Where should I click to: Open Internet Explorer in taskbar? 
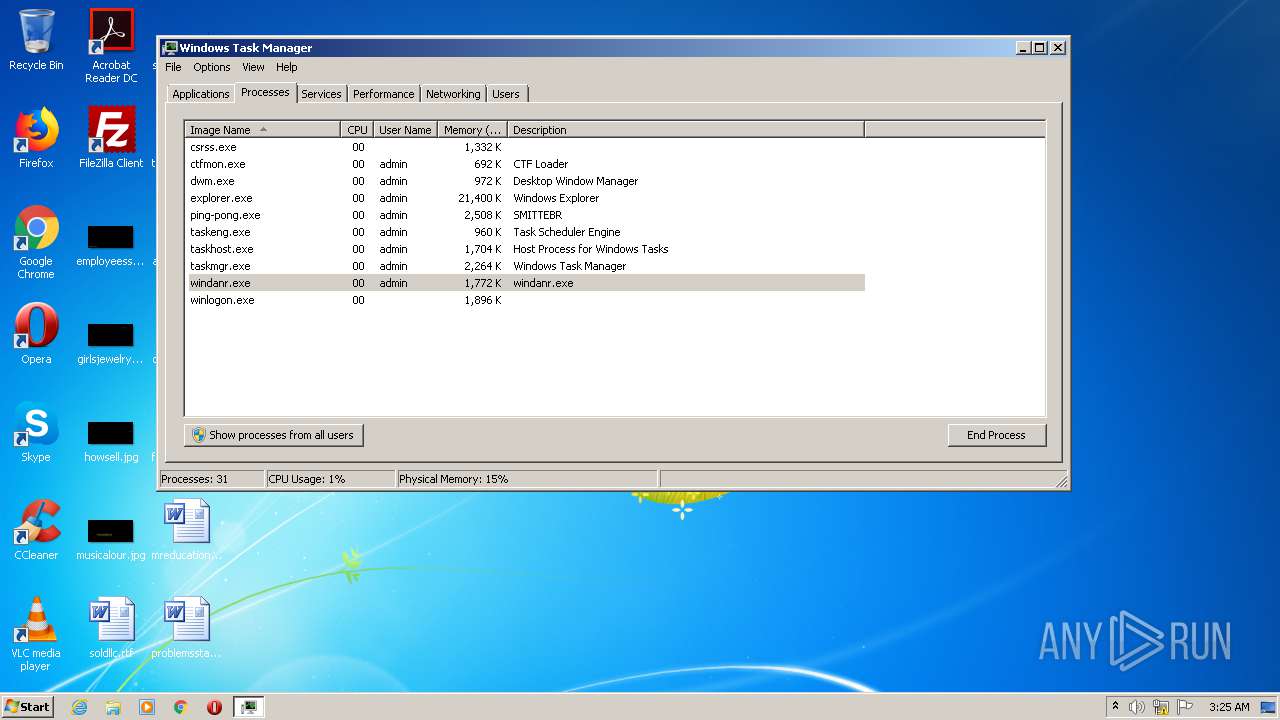[x=80, y=707]
